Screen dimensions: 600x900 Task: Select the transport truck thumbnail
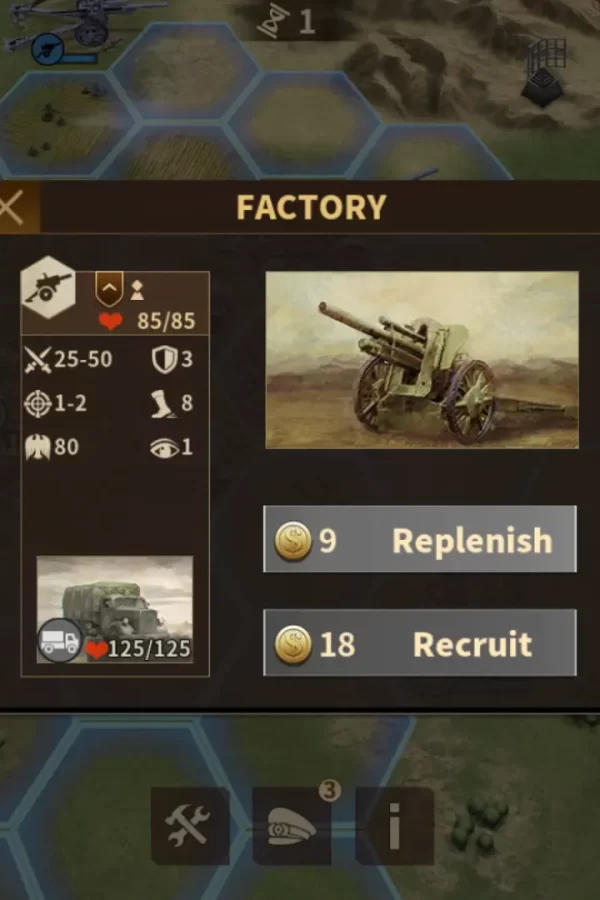(115, 610)
